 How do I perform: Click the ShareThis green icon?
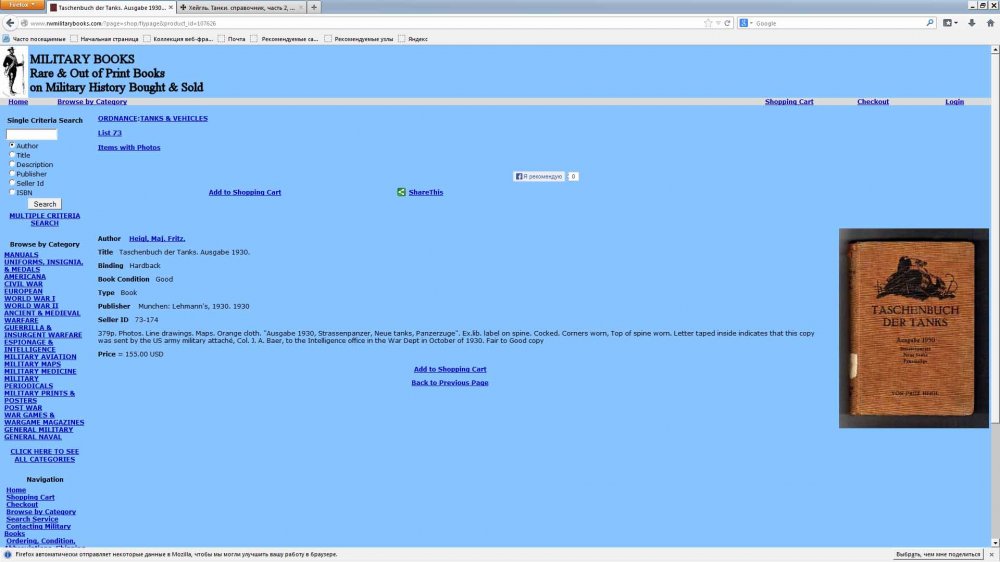401,192
